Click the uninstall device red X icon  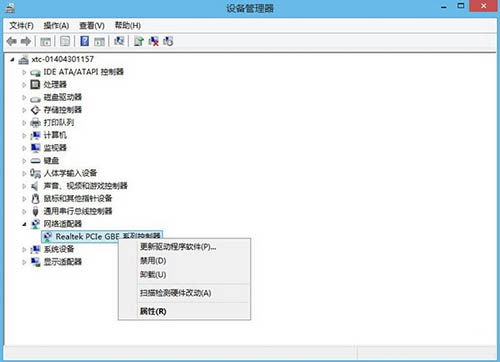[154, 41]
